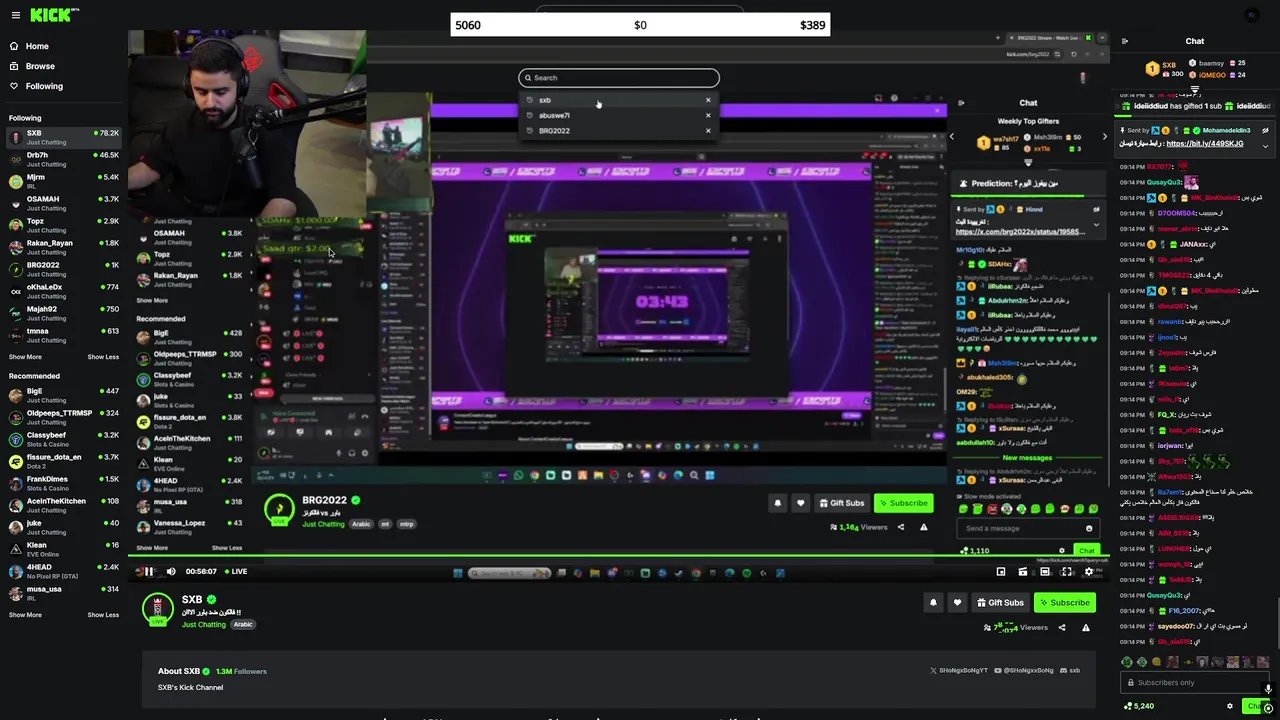Click SXB Subscribe button

[x=1064, y=602]
